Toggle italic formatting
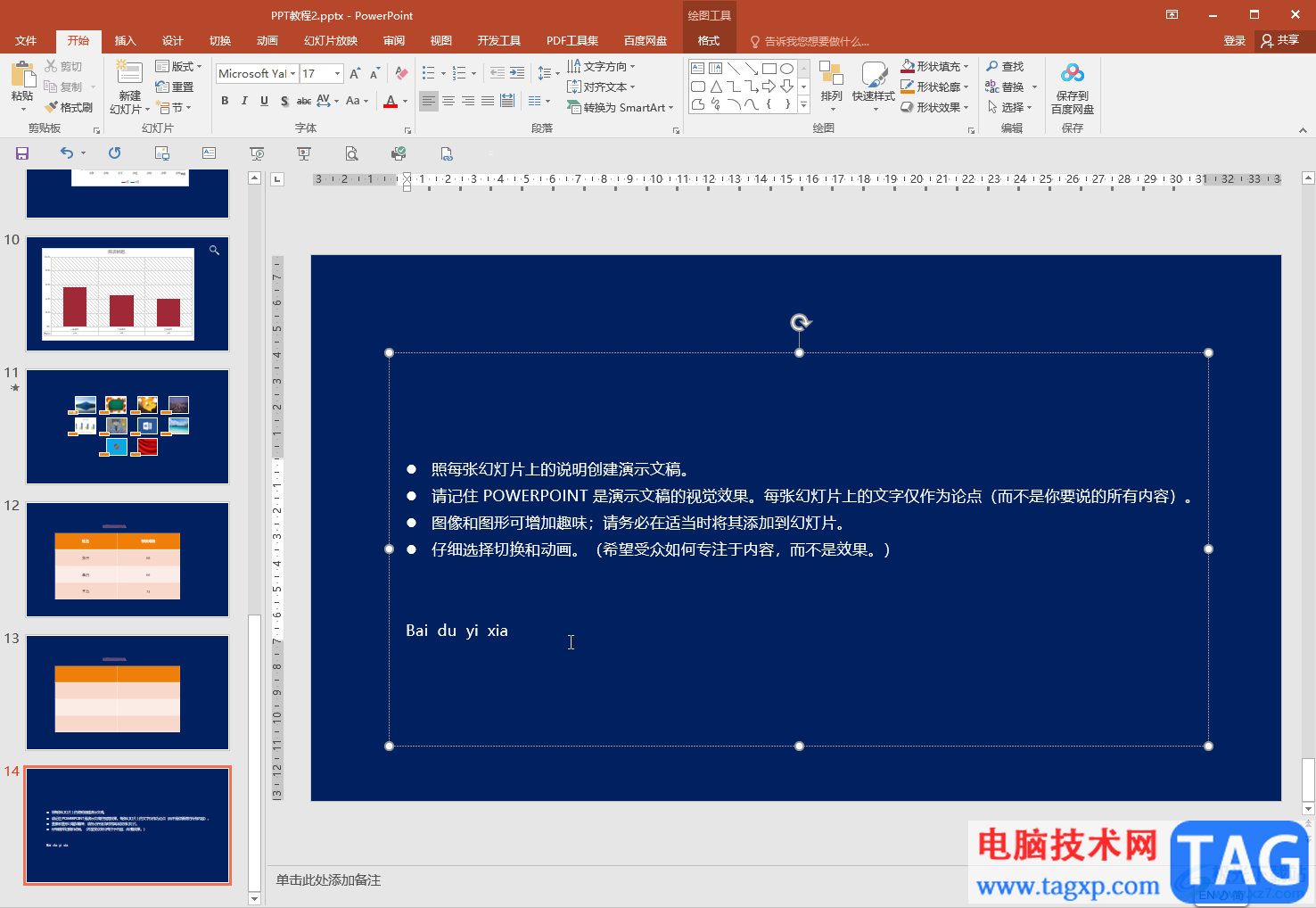The height and width of the screenshot is (908, 1316). coord(244,101)
